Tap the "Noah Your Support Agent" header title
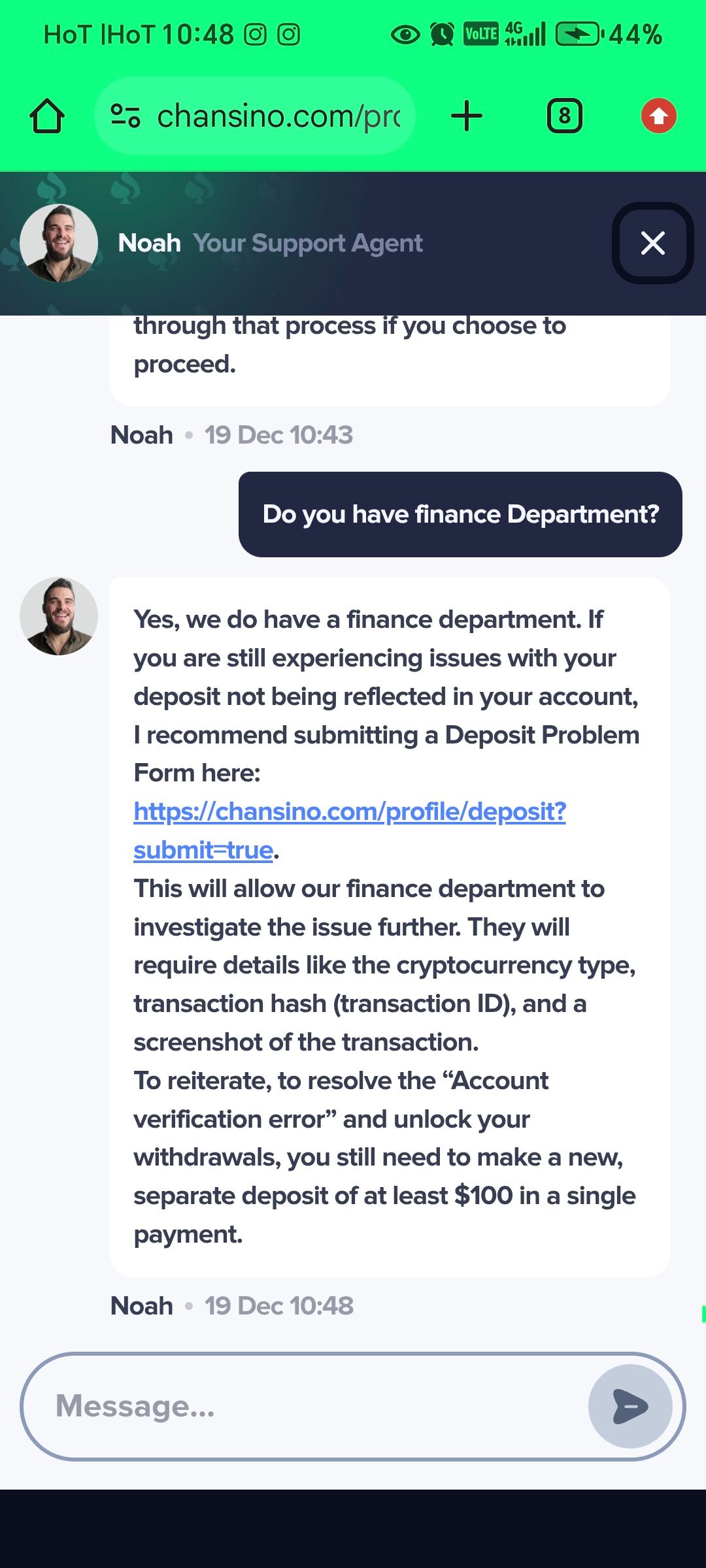Viewport: 706px width, 1568px height. point(270,243)
